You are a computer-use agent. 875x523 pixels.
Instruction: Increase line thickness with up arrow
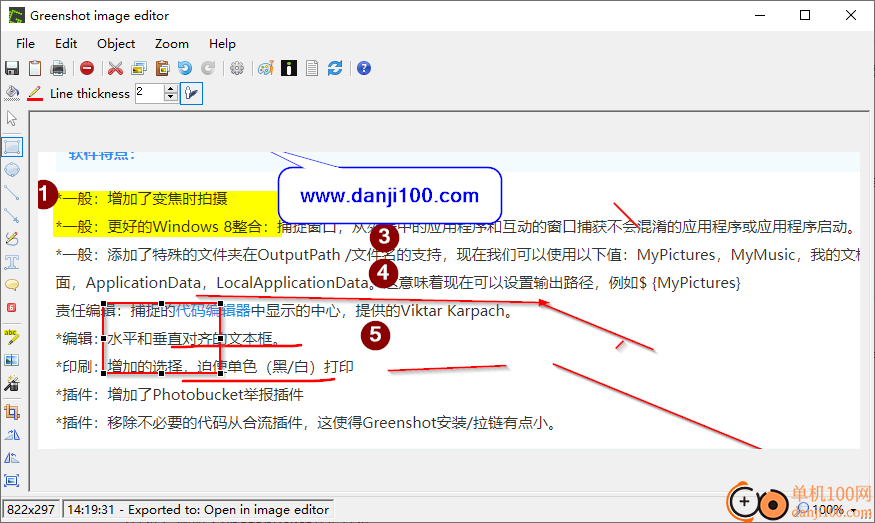coord(171,89)
